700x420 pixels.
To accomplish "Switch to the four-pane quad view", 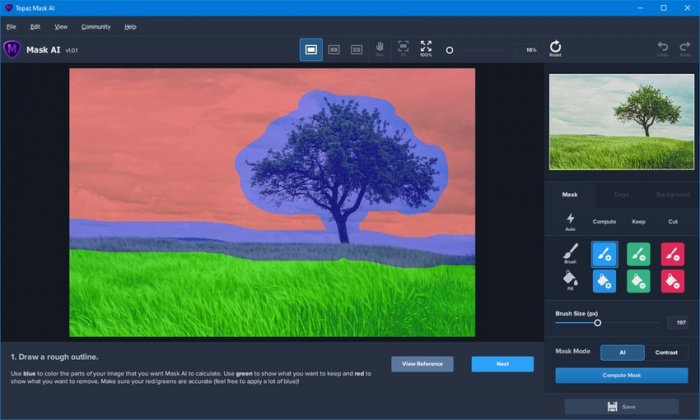I will click(x=357, y=50).
